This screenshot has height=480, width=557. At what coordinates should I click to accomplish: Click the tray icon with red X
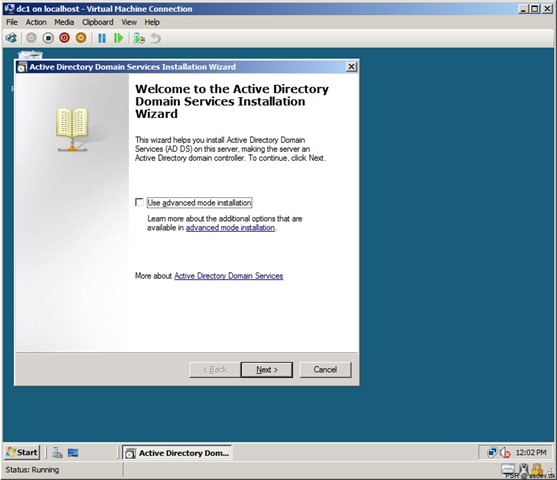coord(505,453)
